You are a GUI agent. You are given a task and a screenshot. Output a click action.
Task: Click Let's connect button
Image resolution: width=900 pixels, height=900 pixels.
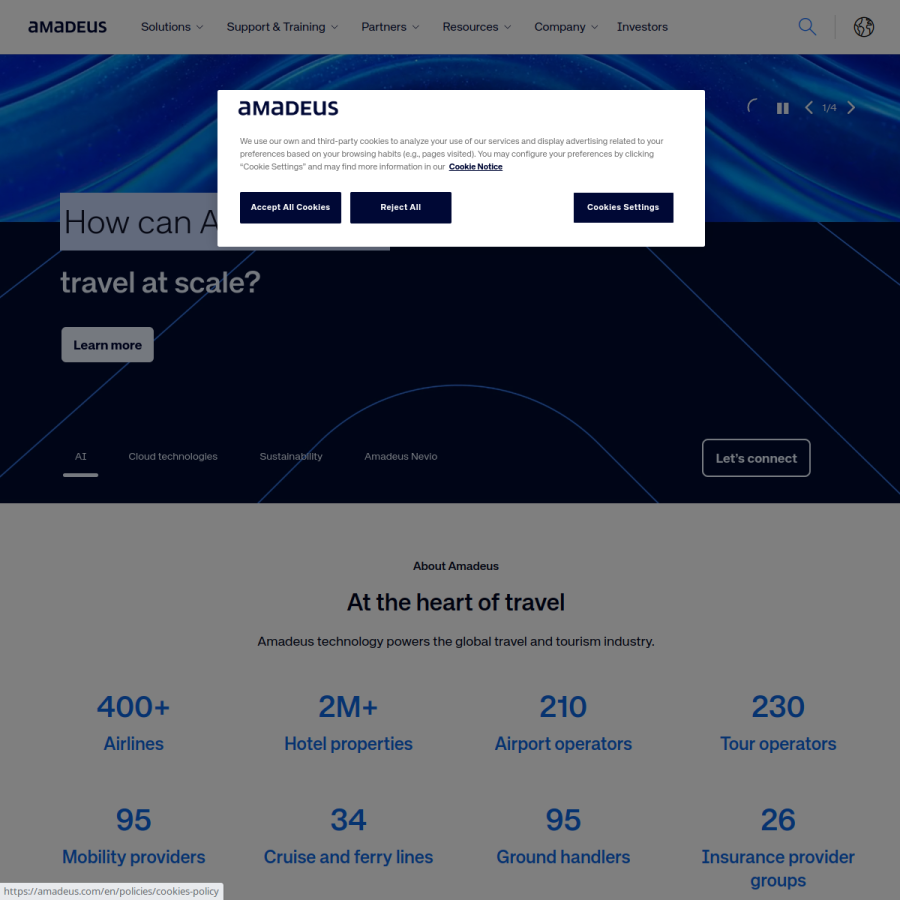click(756, 458)
